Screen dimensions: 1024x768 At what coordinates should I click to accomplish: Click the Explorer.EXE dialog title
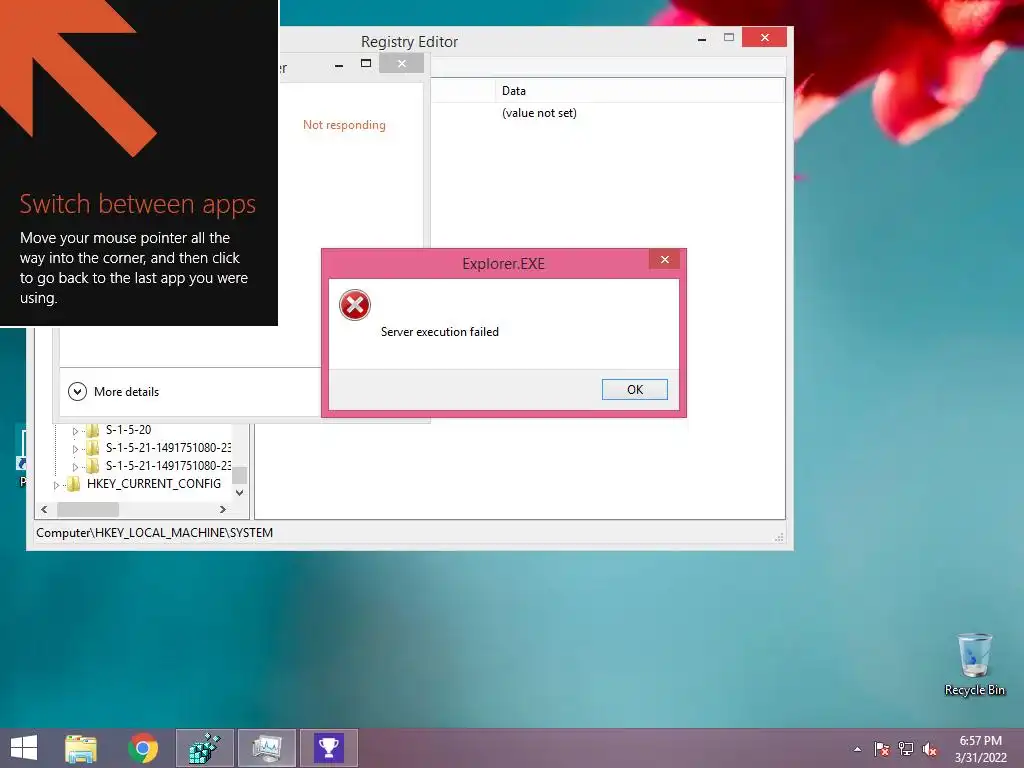[504, 264]
